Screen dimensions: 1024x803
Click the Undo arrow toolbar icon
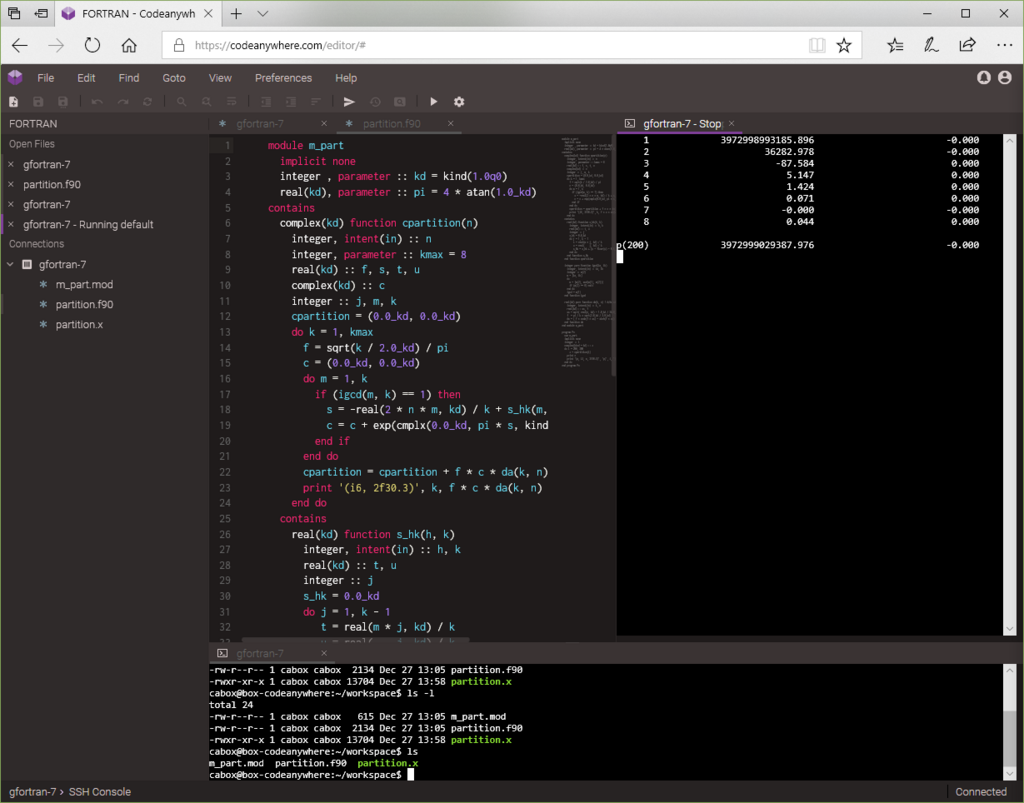point(97,102)
